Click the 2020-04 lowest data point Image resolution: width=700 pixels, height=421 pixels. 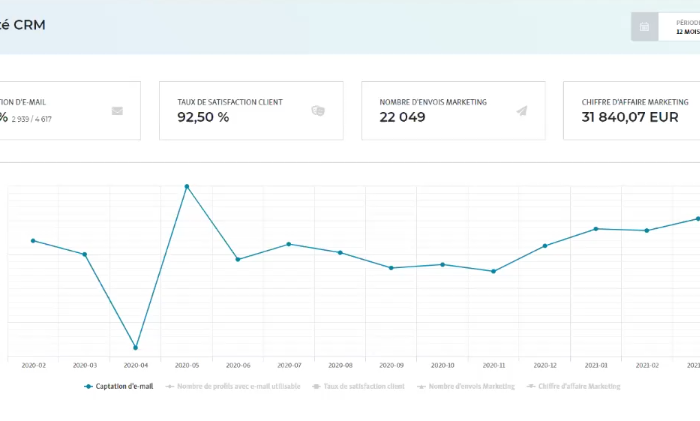(136, 347)
